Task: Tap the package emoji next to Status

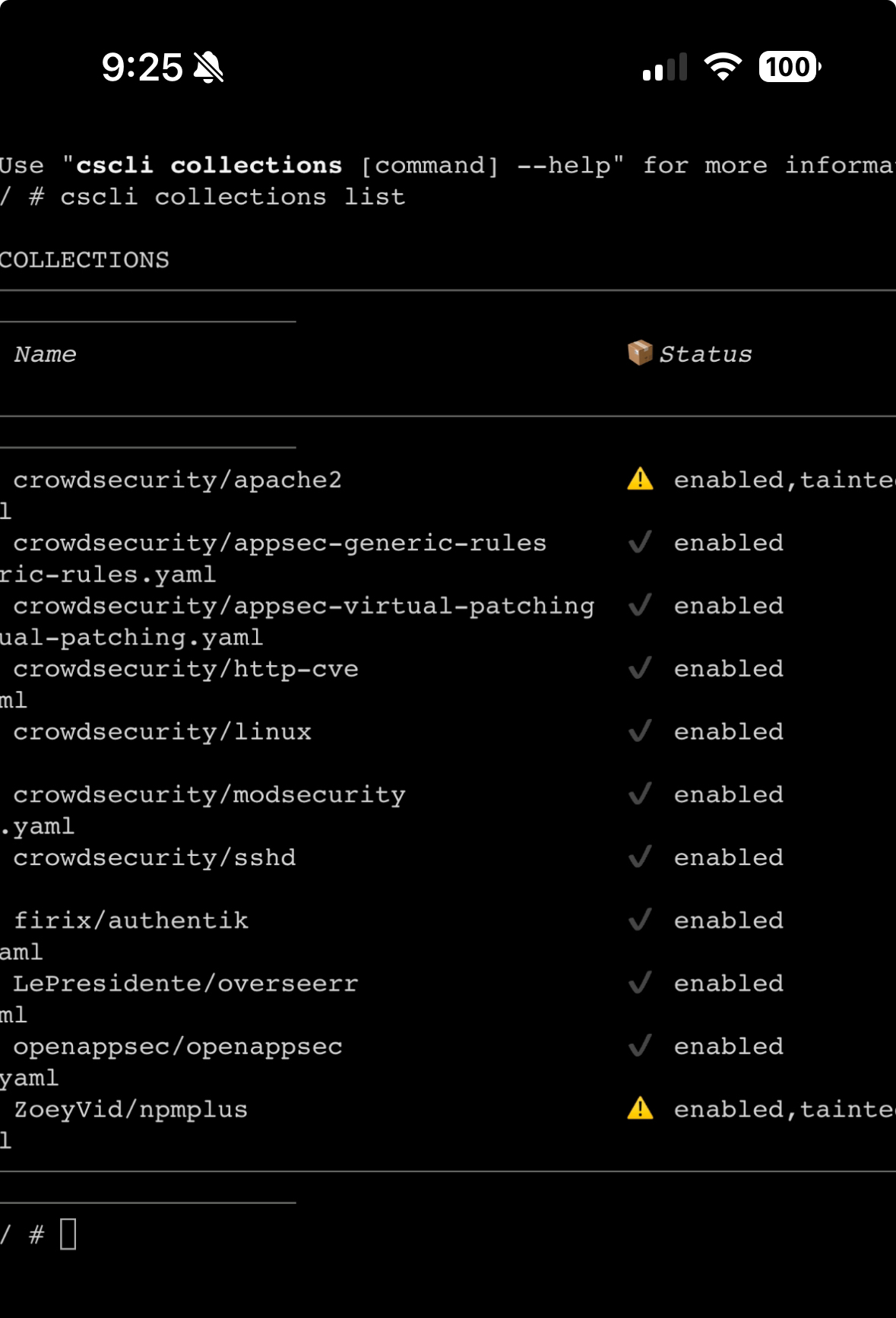Action: pos(640,353)
